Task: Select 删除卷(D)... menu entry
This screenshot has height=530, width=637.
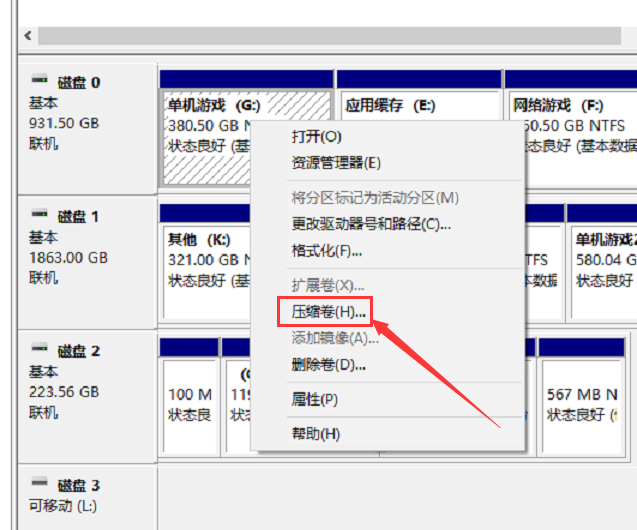Action: click(x=328, y=365)
